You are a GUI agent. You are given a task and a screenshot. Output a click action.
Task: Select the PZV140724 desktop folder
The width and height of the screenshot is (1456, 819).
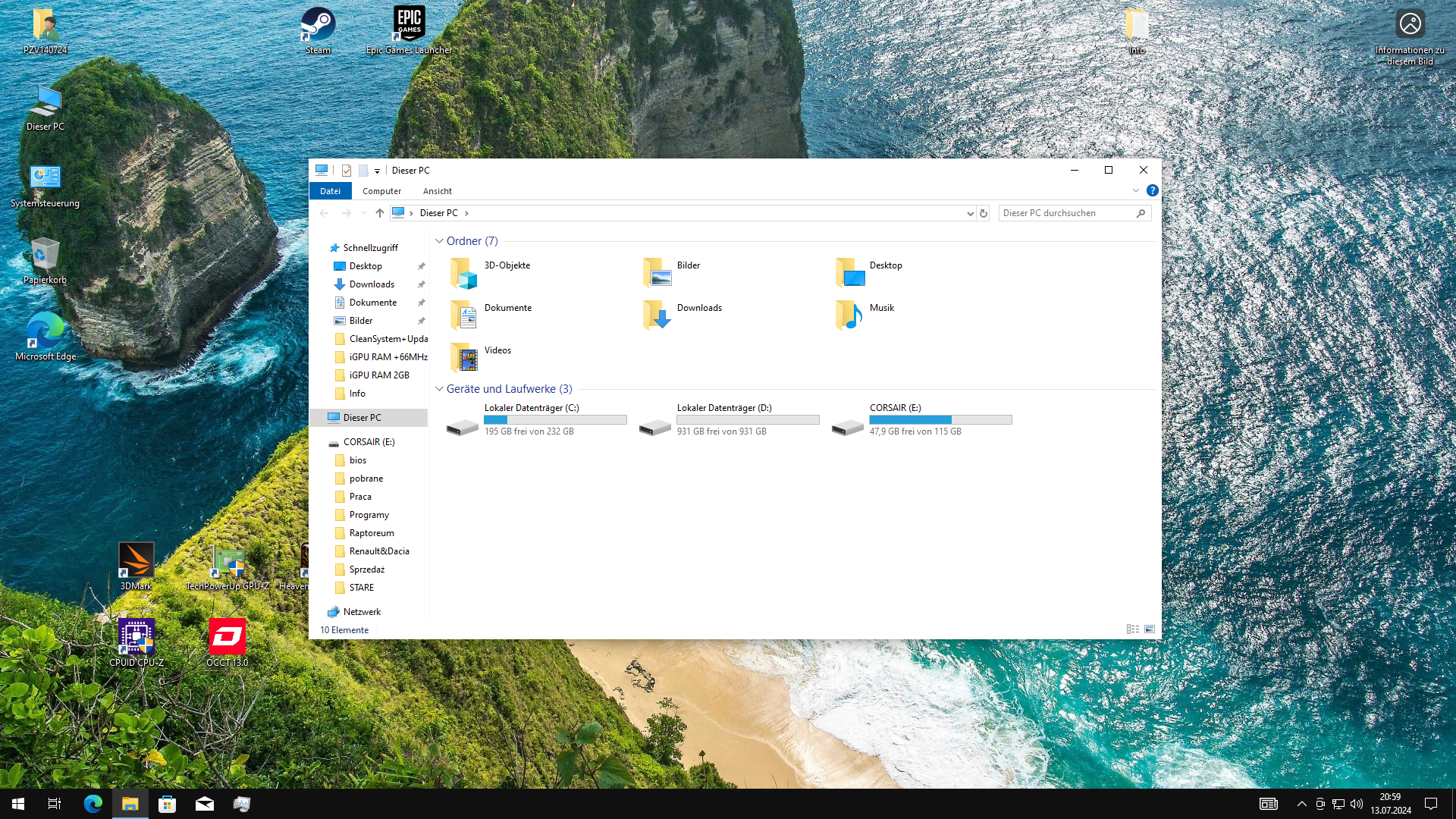pos(45,30)
